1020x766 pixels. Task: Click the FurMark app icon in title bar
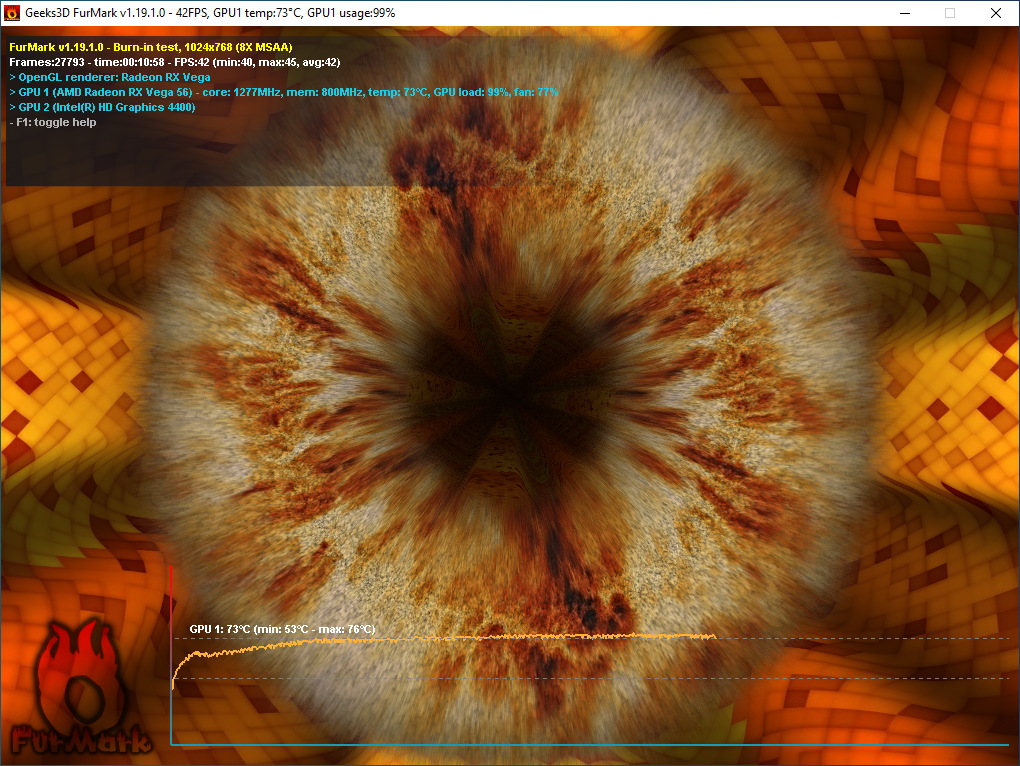tap(12, 13)
